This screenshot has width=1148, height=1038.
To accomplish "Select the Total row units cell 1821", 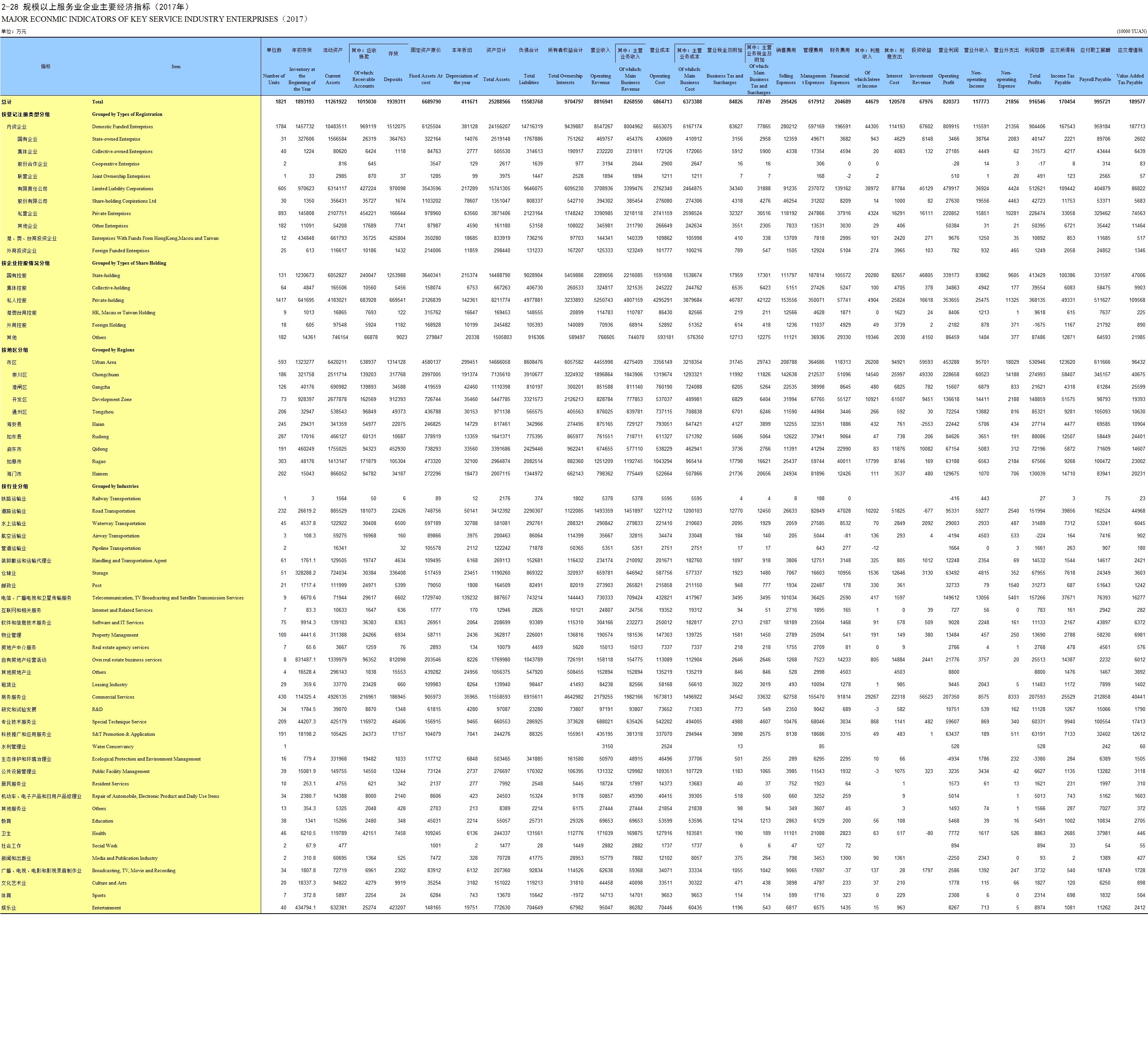I will tap(280, 102).
